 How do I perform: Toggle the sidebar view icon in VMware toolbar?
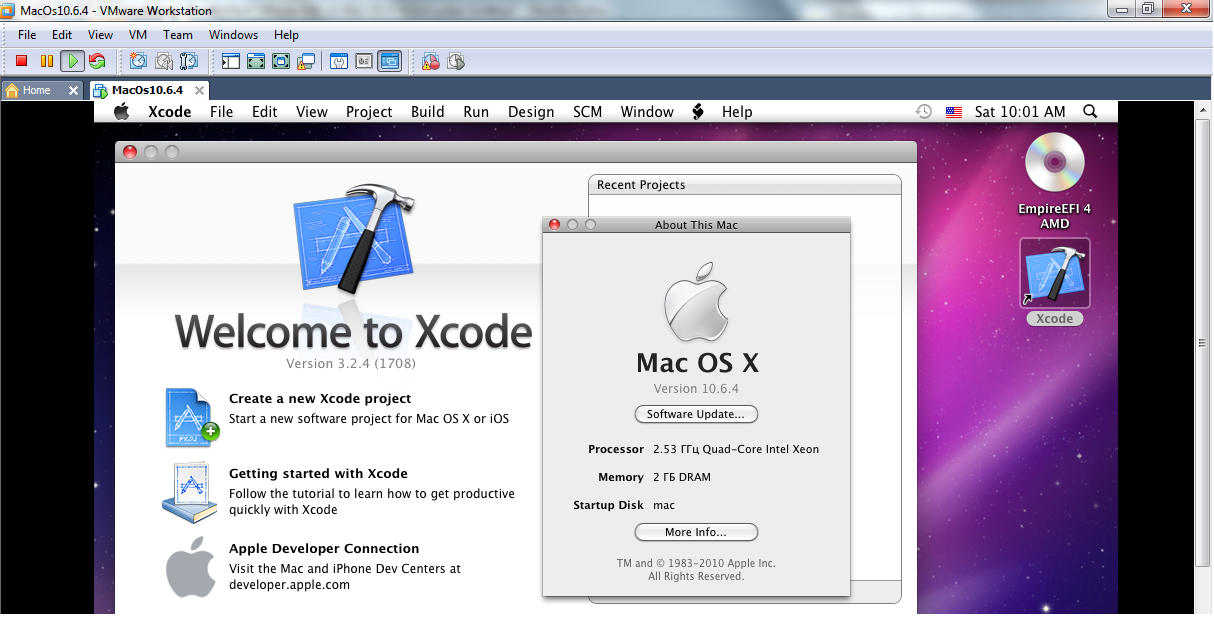[x=230, y=62]
